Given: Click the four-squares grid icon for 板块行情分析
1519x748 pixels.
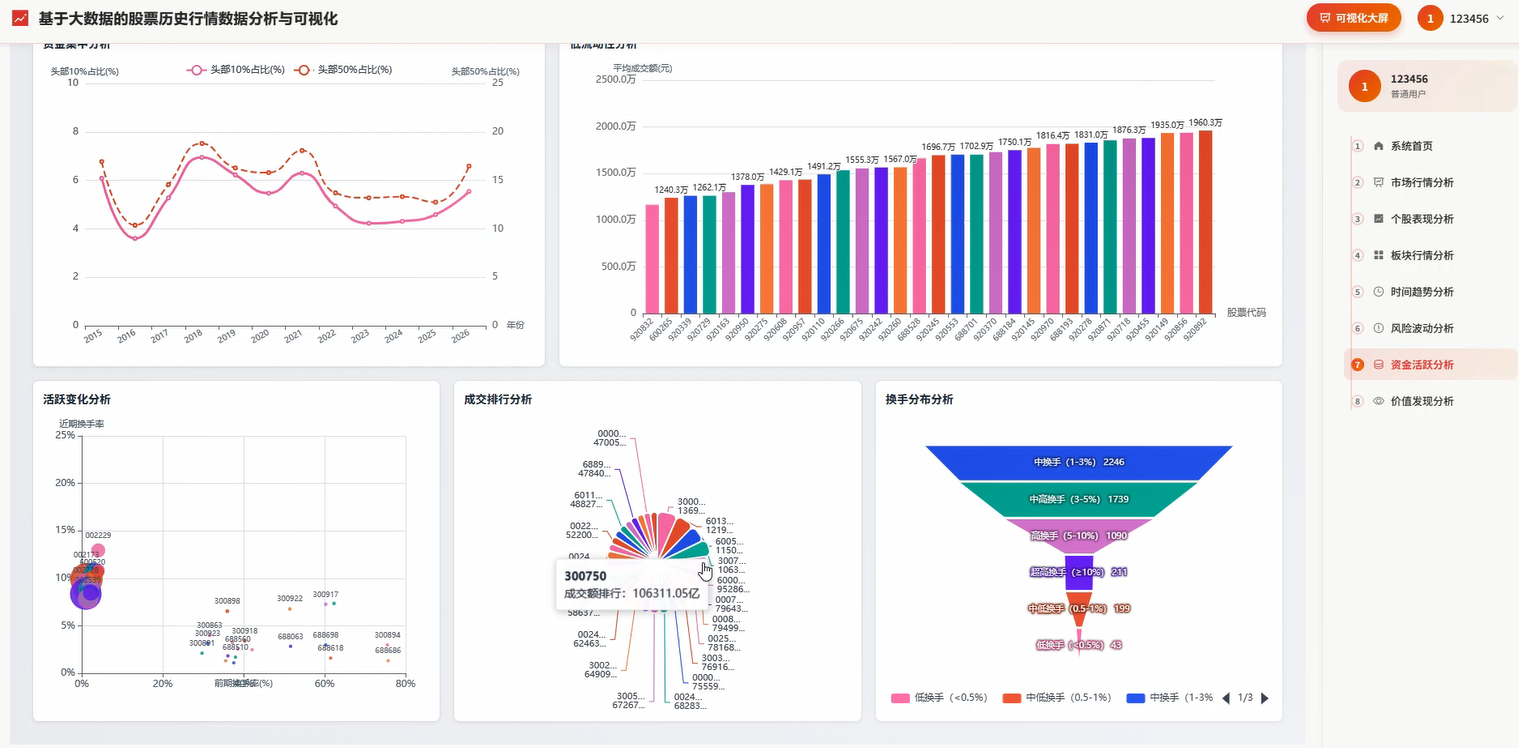Looking at the screenshot, I should [x=1379, y=255].
